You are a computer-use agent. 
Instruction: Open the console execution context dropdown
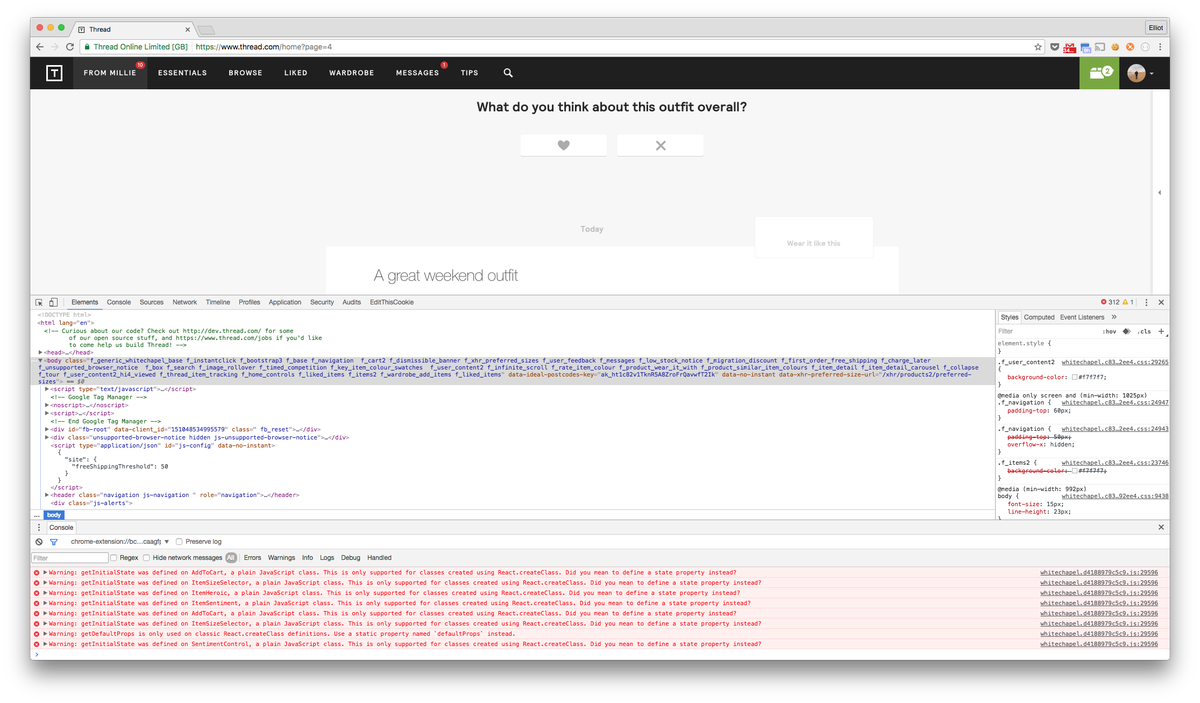(x=120, y=541)
